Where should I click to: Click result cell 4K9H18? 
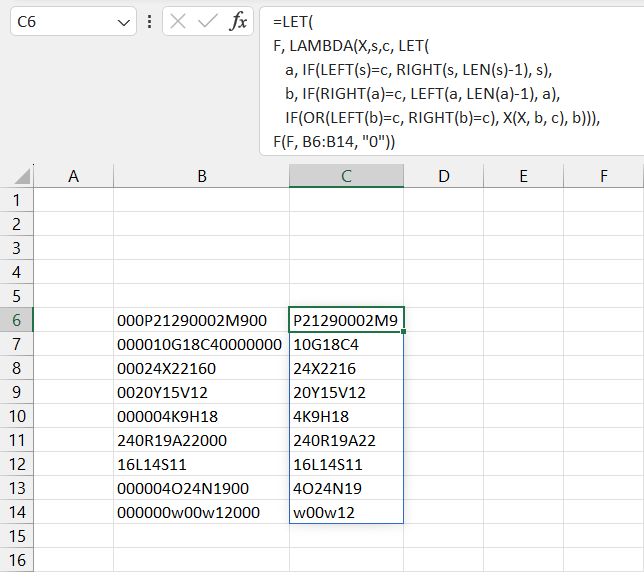(346, 416)
